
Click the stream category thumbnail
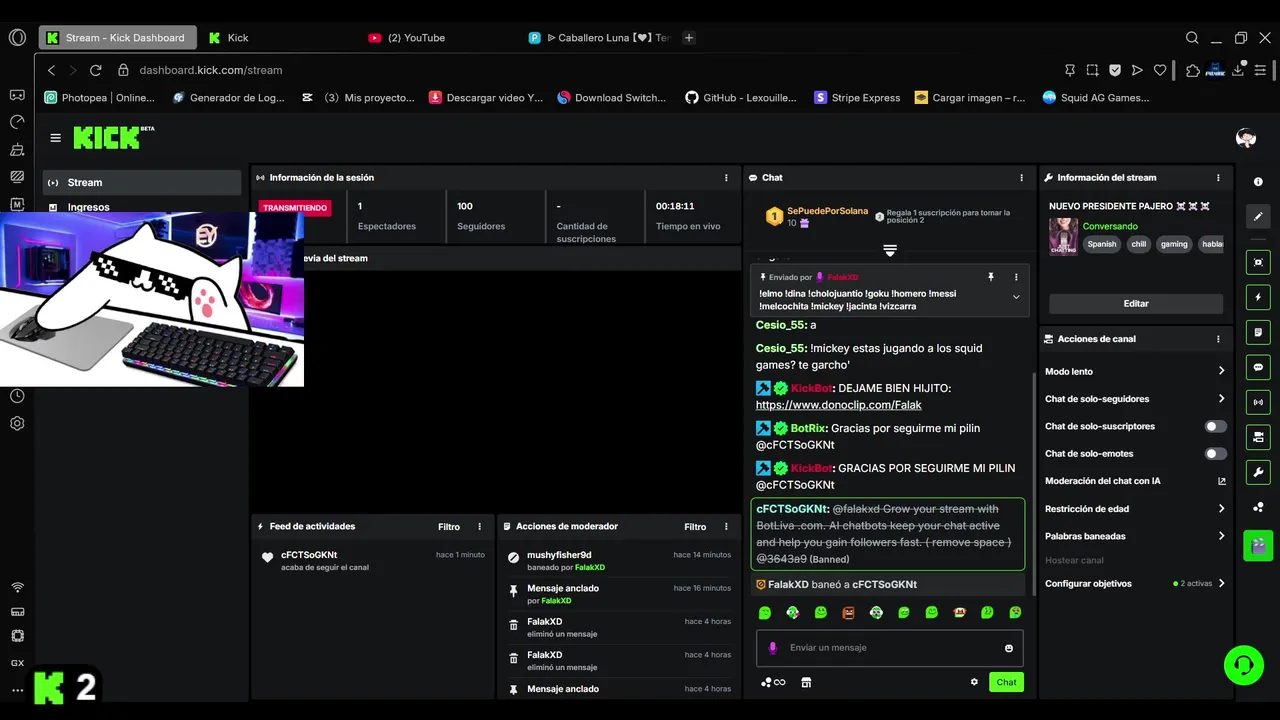pyautogui.click(x=1062, y=237)
